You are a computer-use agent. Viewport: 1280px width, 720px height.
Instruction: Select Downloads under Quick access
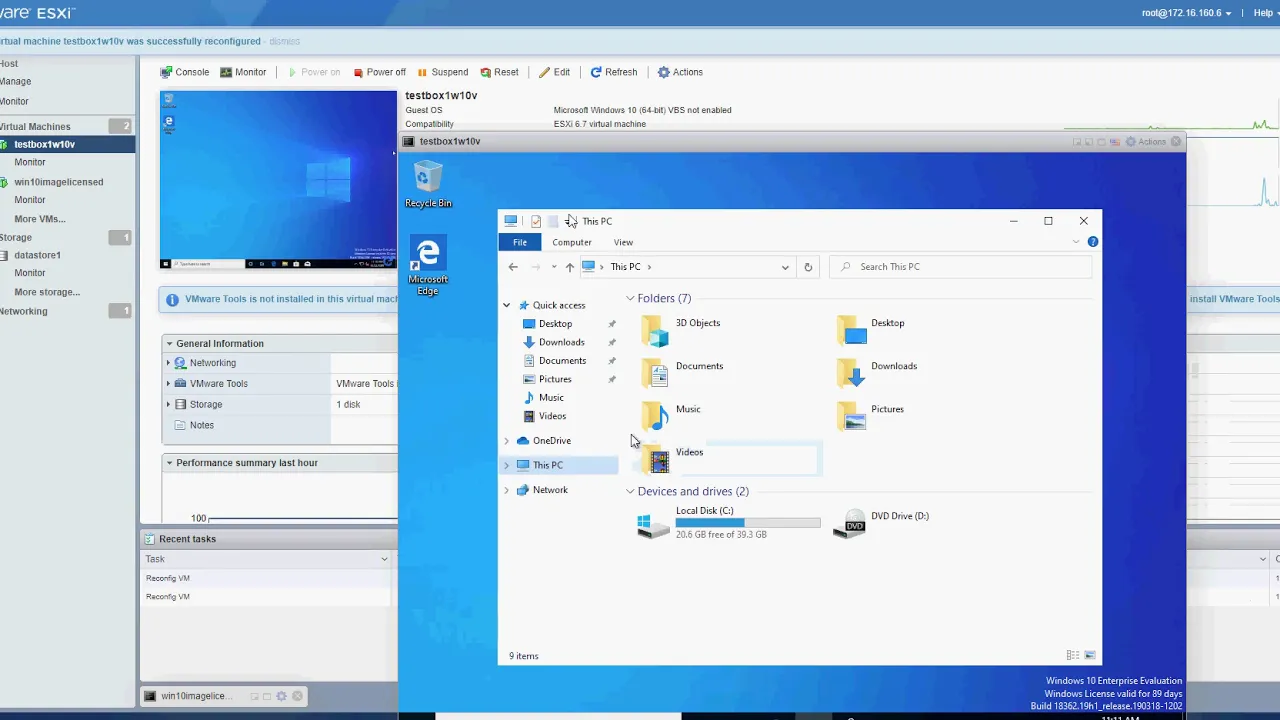click(561, 342)
